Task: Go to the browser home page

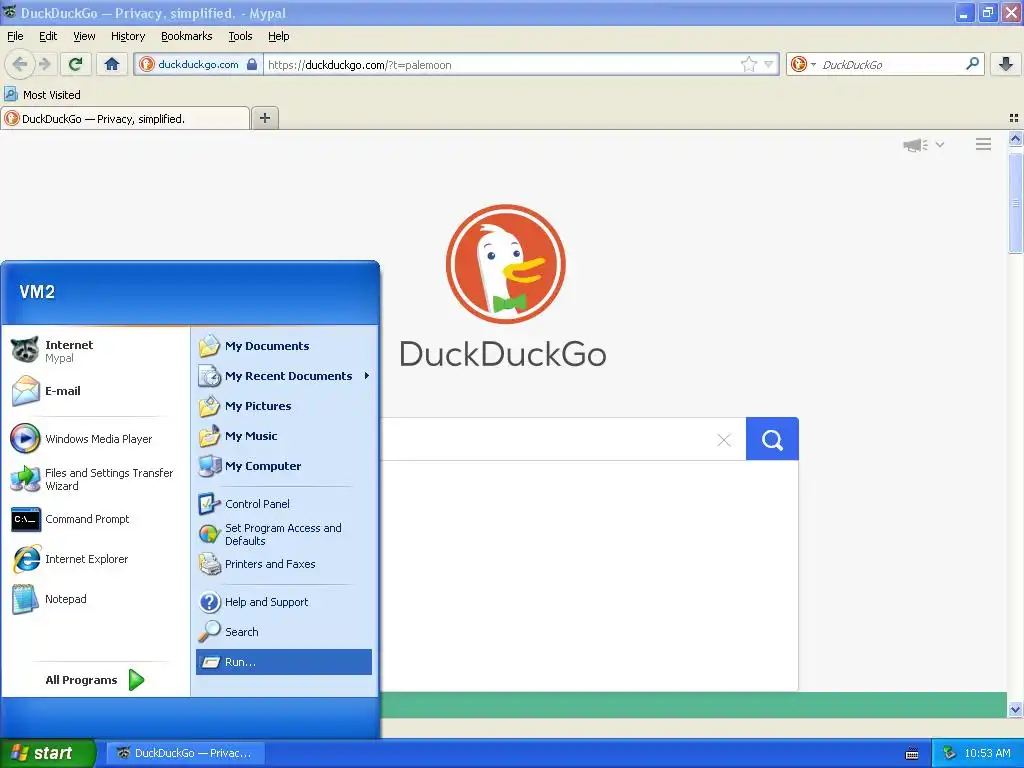Action: click(x=112, y=64)
